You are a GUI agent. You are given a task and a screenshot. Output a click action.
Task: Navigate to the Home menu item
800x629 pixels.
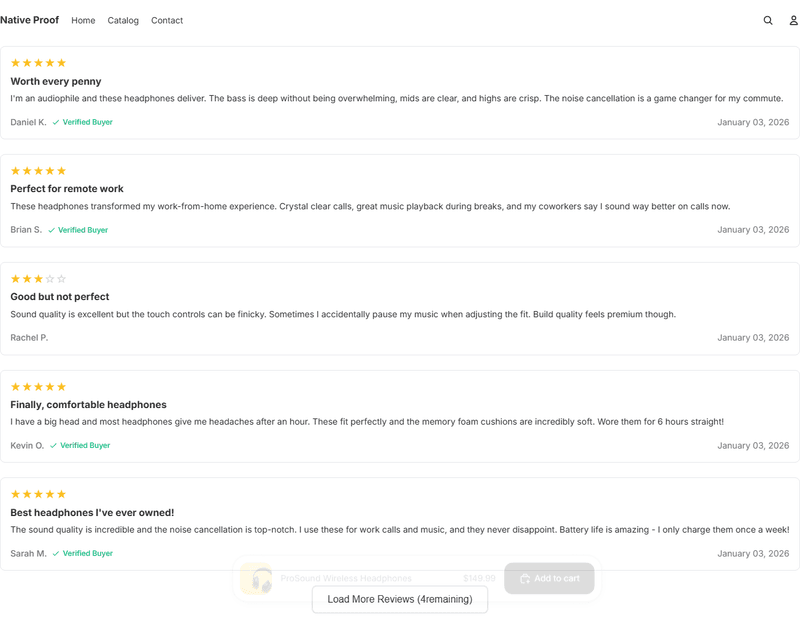coord(83,20)
